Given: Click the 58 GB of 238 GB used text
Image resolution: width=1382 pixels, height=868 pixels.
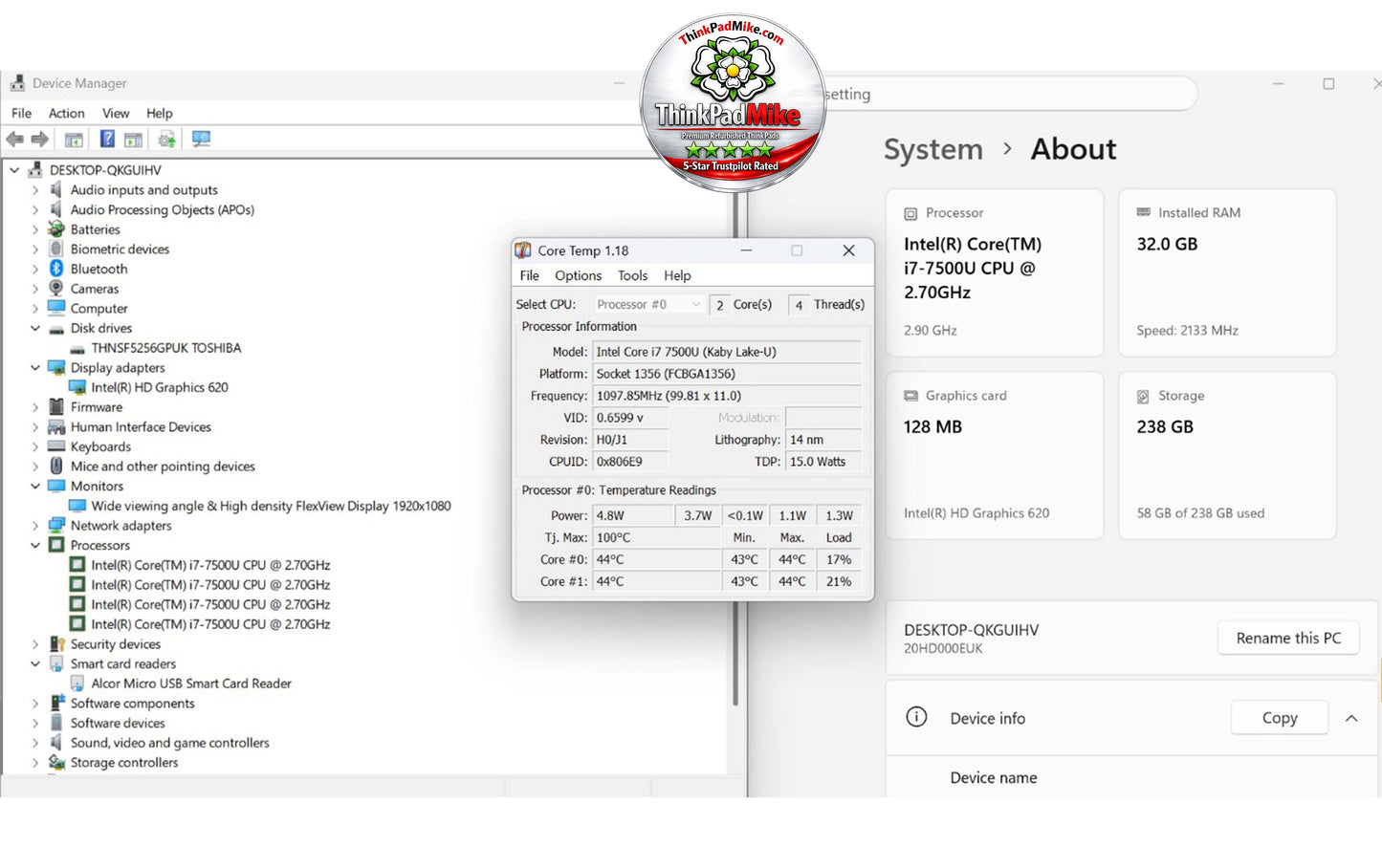Looking at the screenshot, I should click(1200, 513).
